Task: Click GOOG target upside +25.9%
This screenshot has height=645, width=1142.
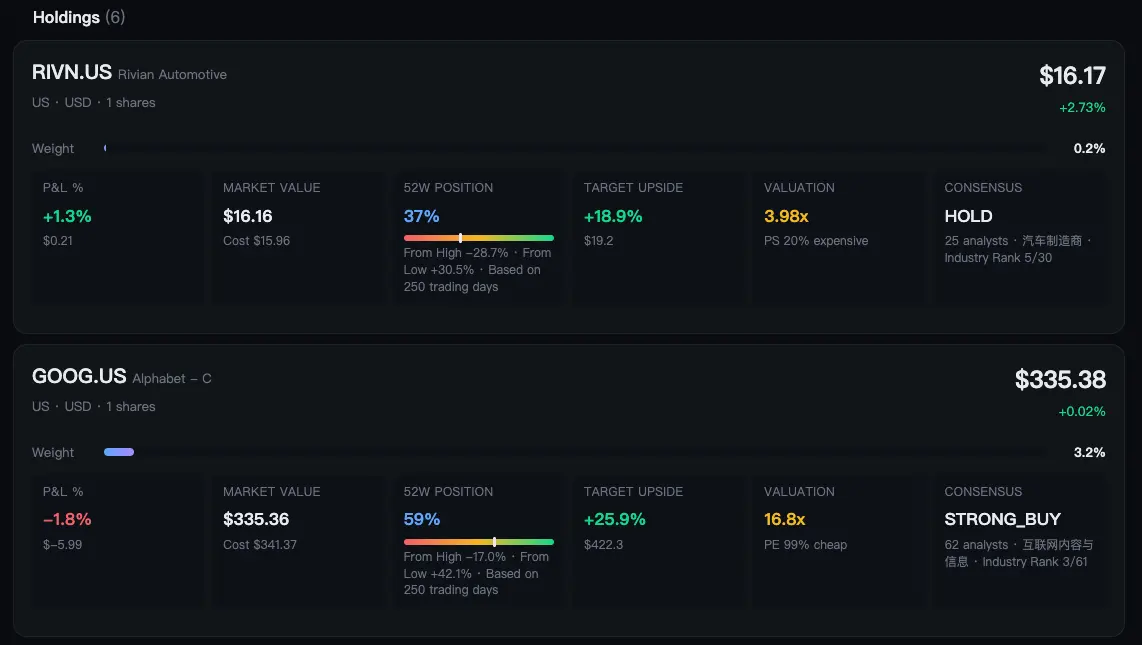Action: coord(615,520)
